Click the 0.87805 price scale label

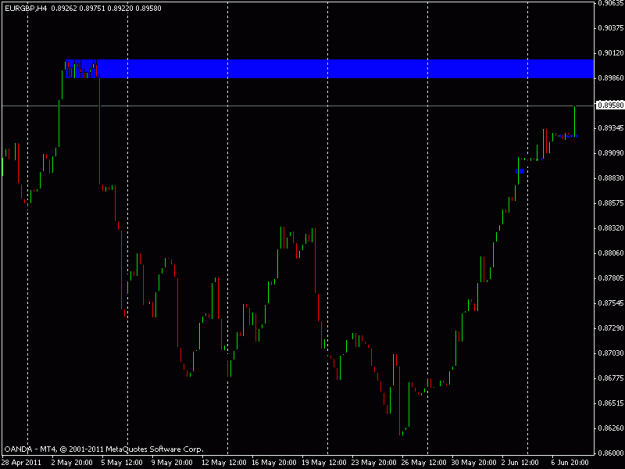[611, 278]
